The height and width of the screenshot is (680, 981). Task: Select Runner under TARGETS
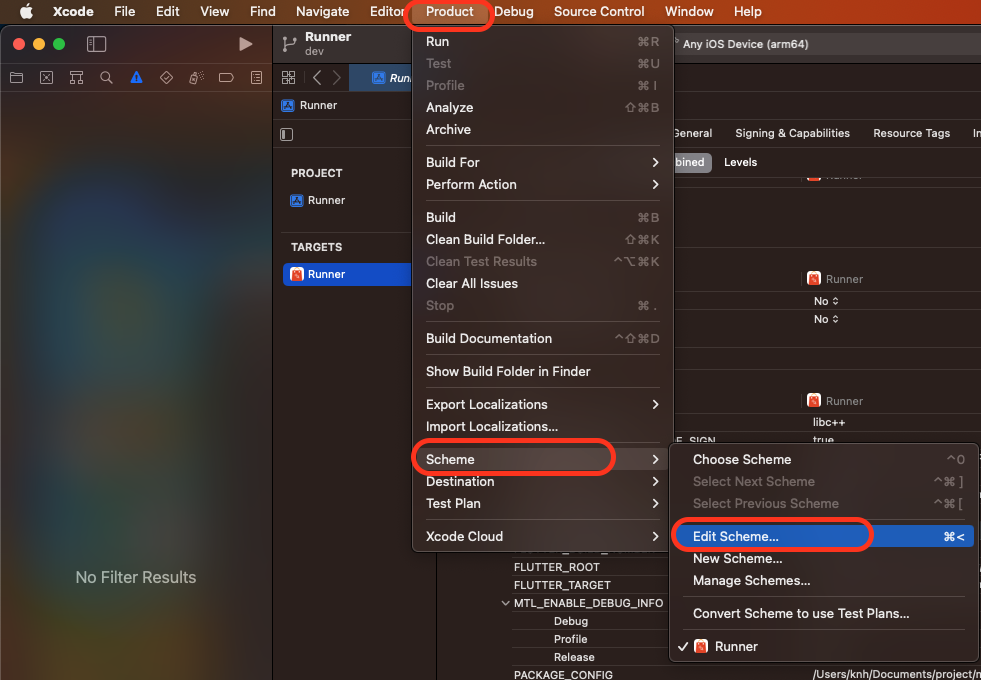[347, 274]
